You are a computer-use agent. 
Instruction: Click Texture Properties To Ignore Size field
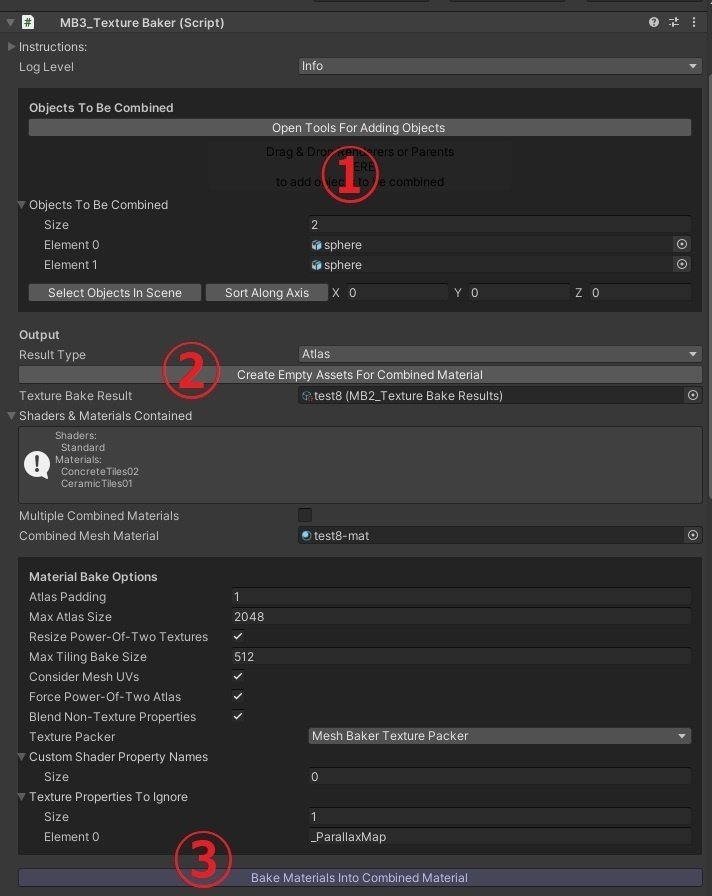point(499,817)
